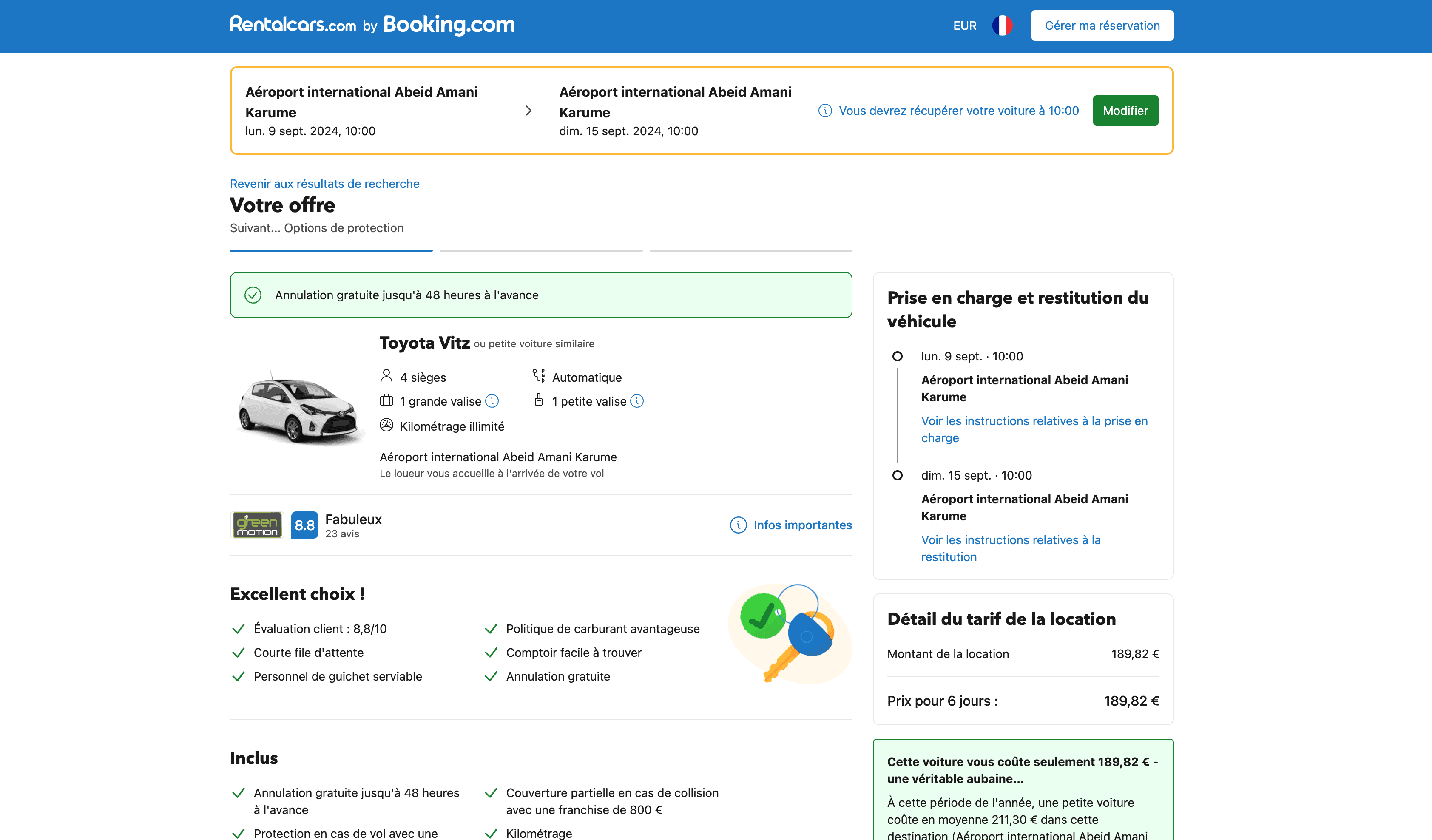Click the checkmark beside Évaluation client

coord(238,629)
